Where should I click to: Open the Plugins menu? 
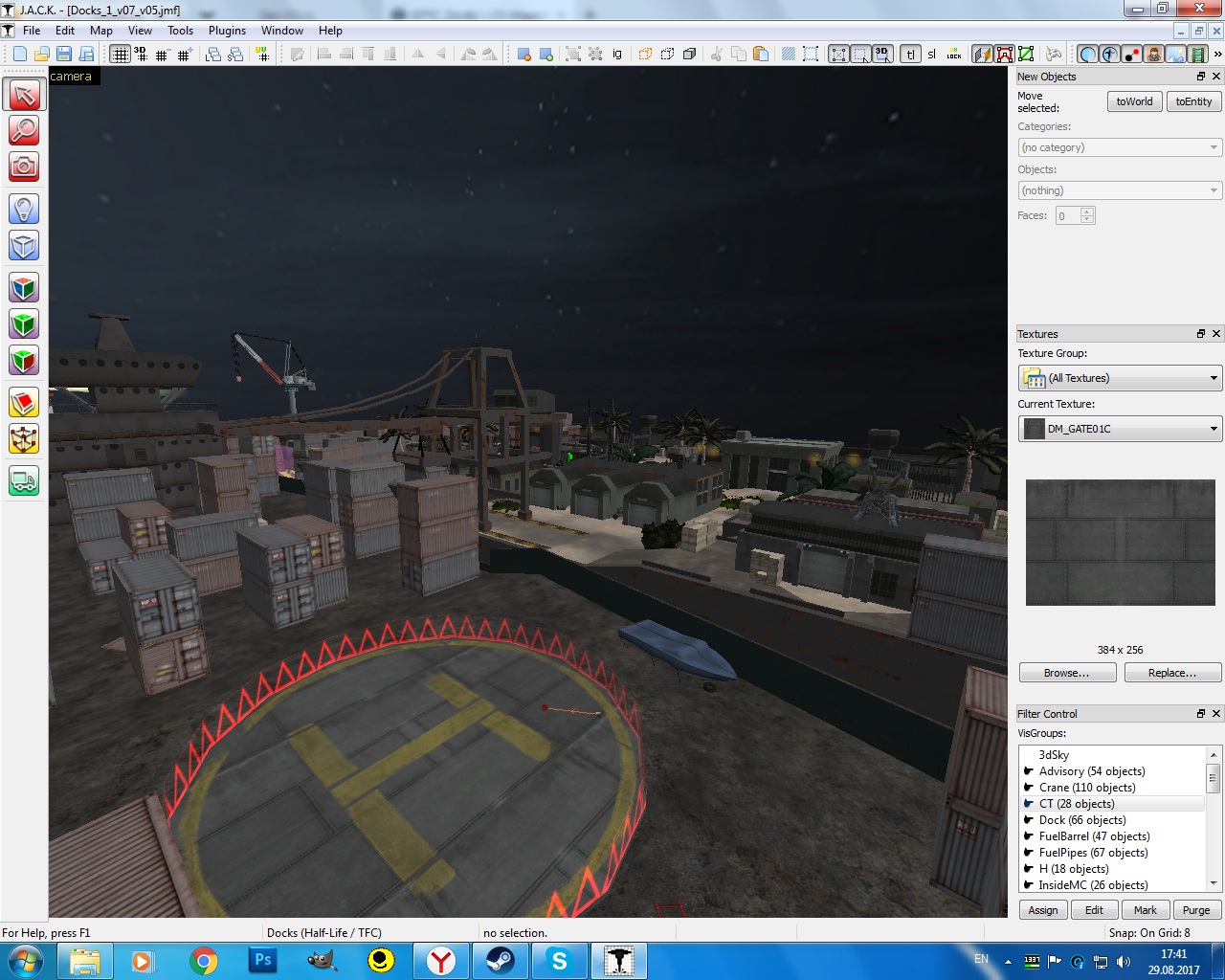(227, 31)
